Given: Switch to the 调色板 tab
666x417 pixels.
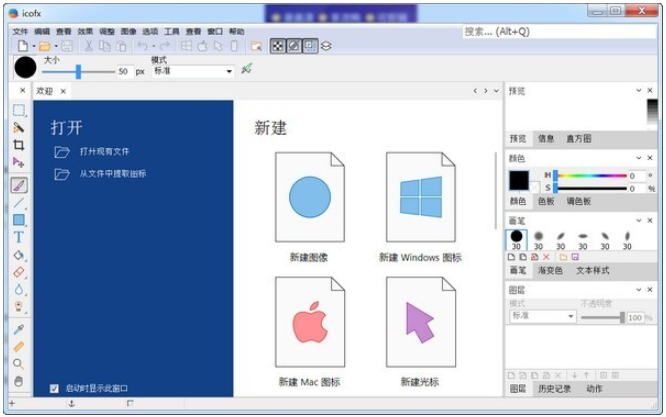Looking at the screenshot, I should [579, 201].
